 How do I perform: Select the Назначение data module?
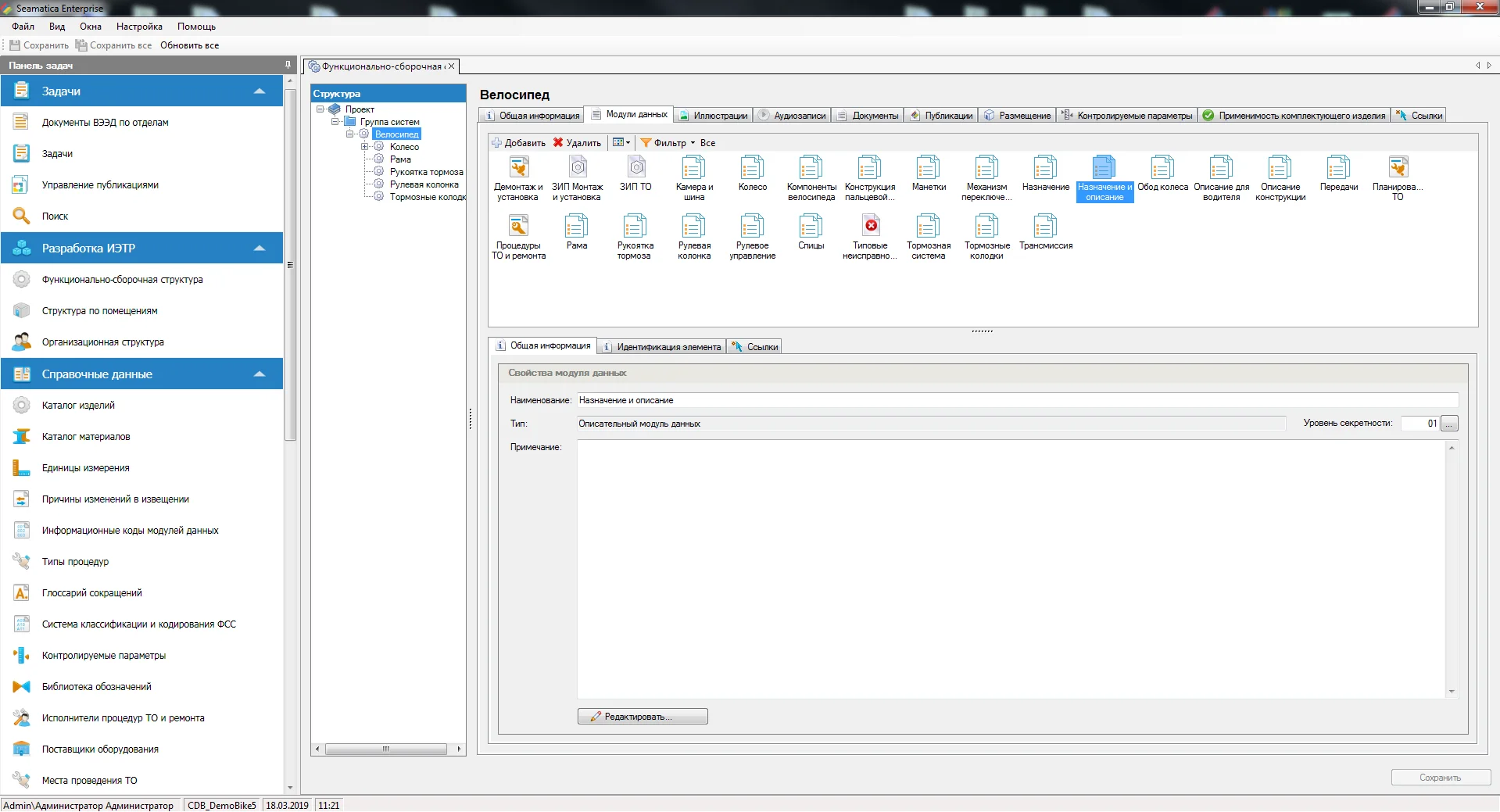[x=1046, y=173]
